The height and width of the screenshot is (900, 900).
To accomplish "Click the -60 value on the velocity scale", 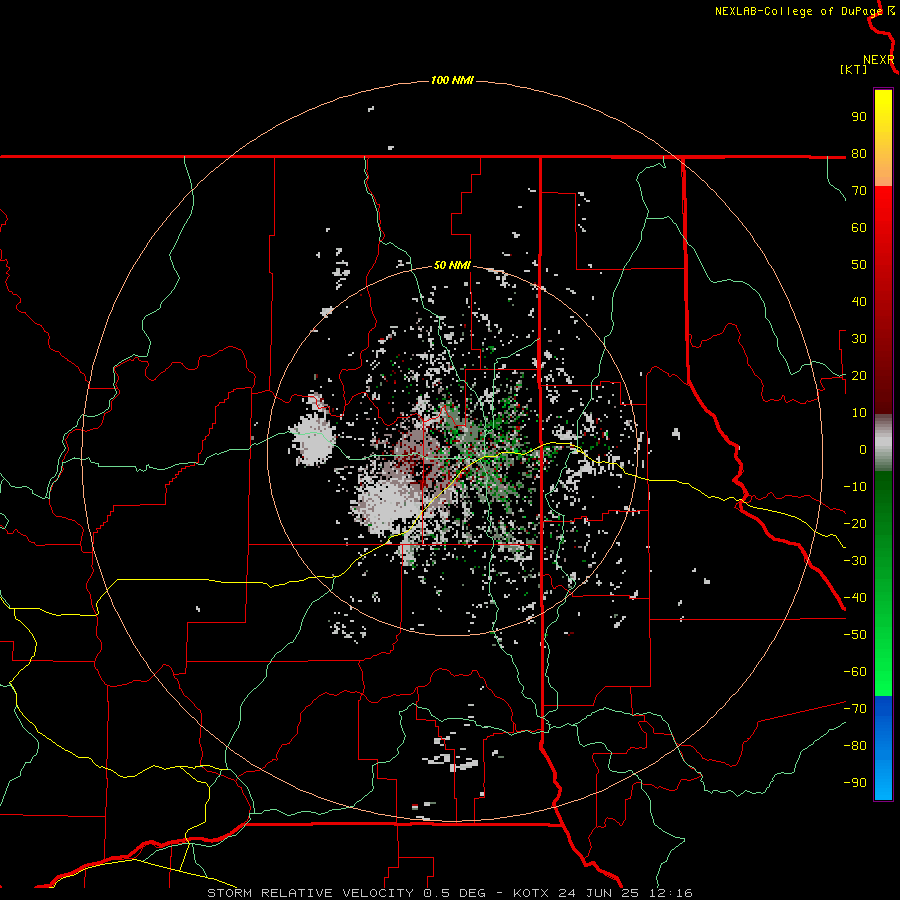I will [x=855, y=672].
